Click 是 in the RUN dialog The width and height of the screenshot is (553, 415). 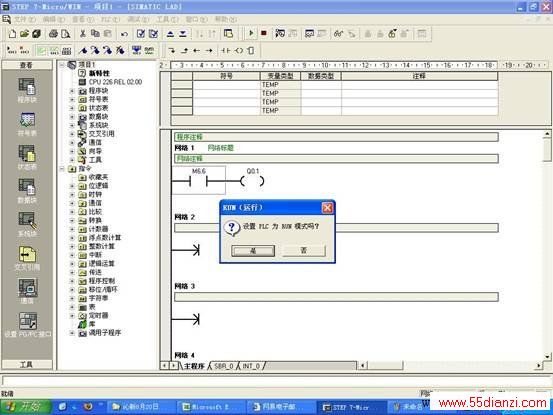pos(253,251)
